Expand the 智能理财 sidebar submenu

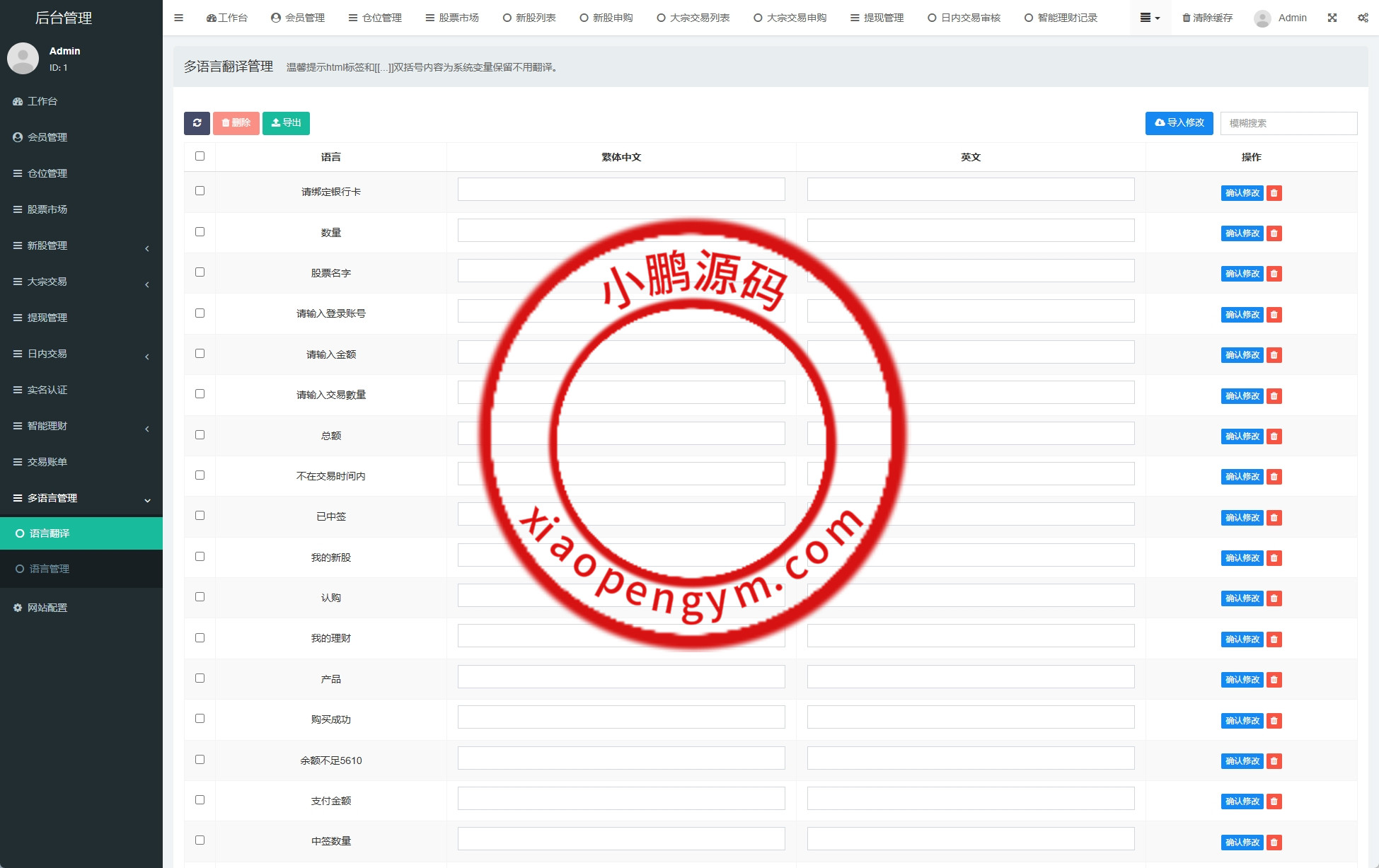coord(81,426)
